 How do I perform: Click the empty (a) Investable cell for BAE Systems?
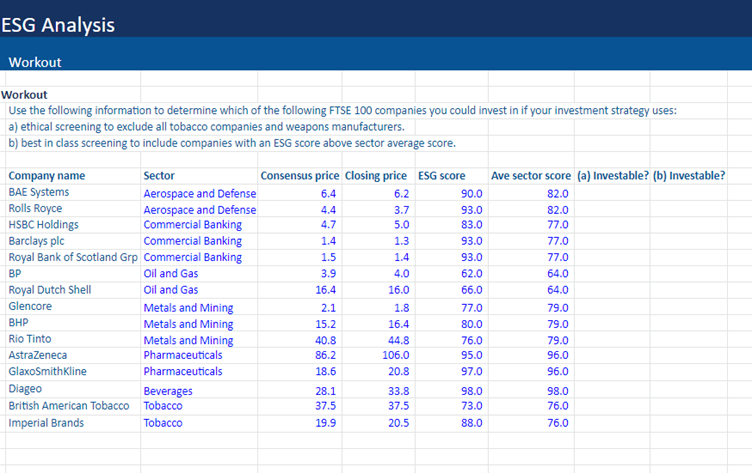point(612,193)
